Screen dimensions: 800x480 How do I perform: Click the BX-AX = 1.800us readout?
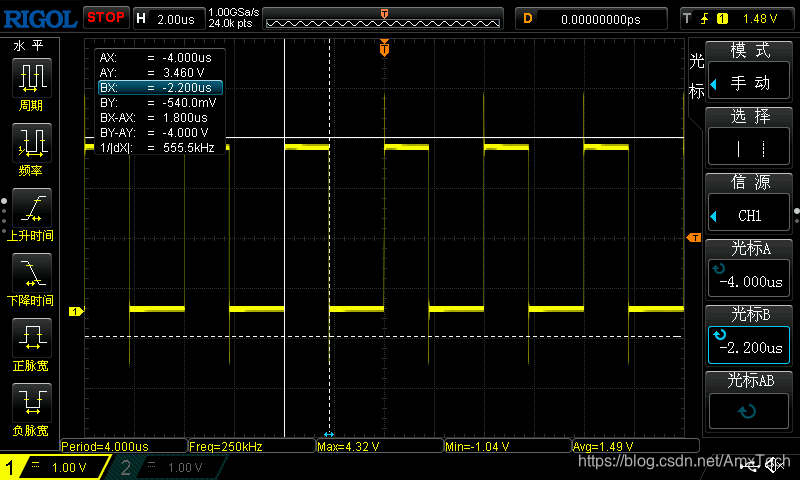(x=154, y=117)
